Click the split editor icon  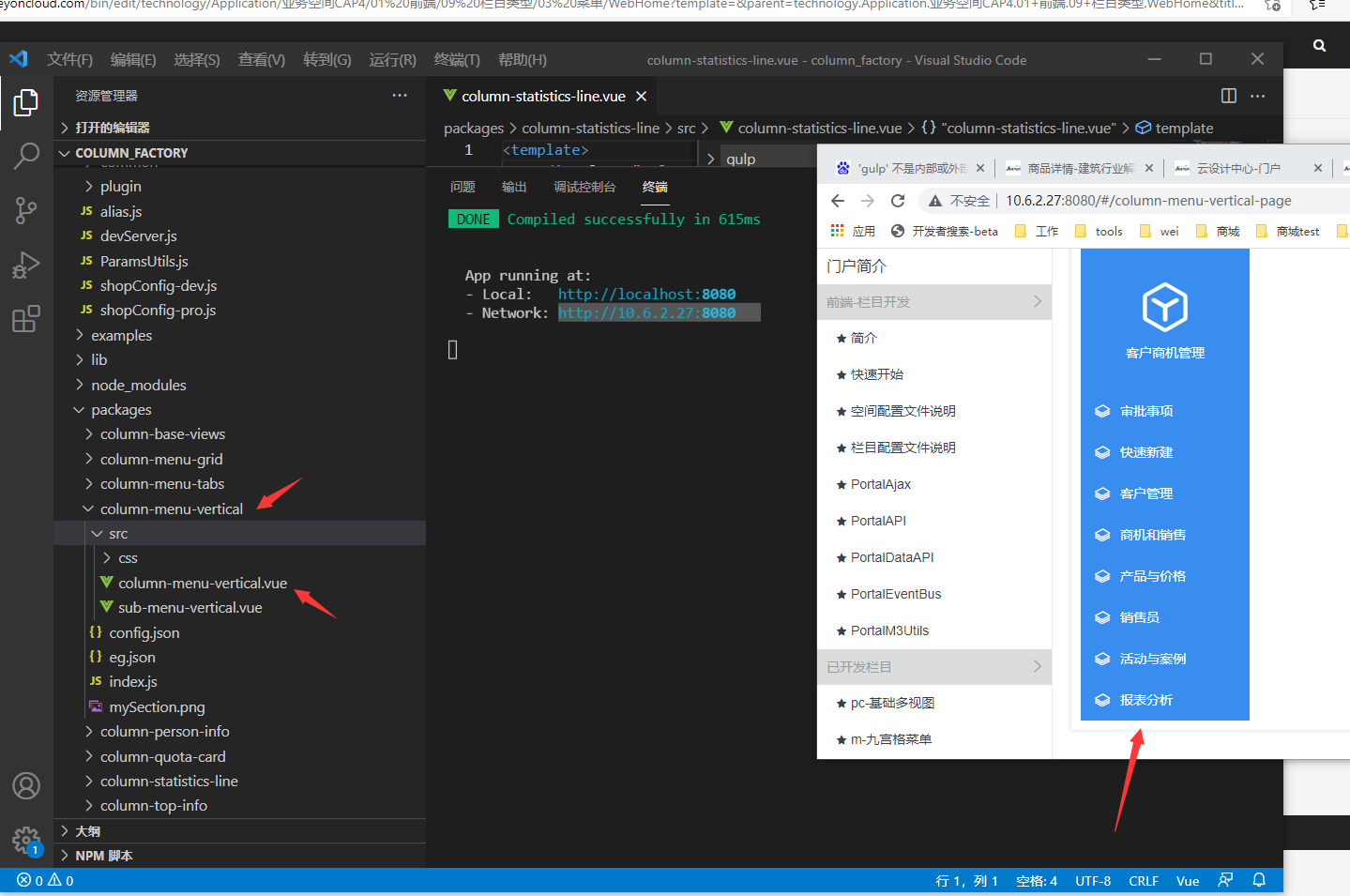pos(1228,96)
